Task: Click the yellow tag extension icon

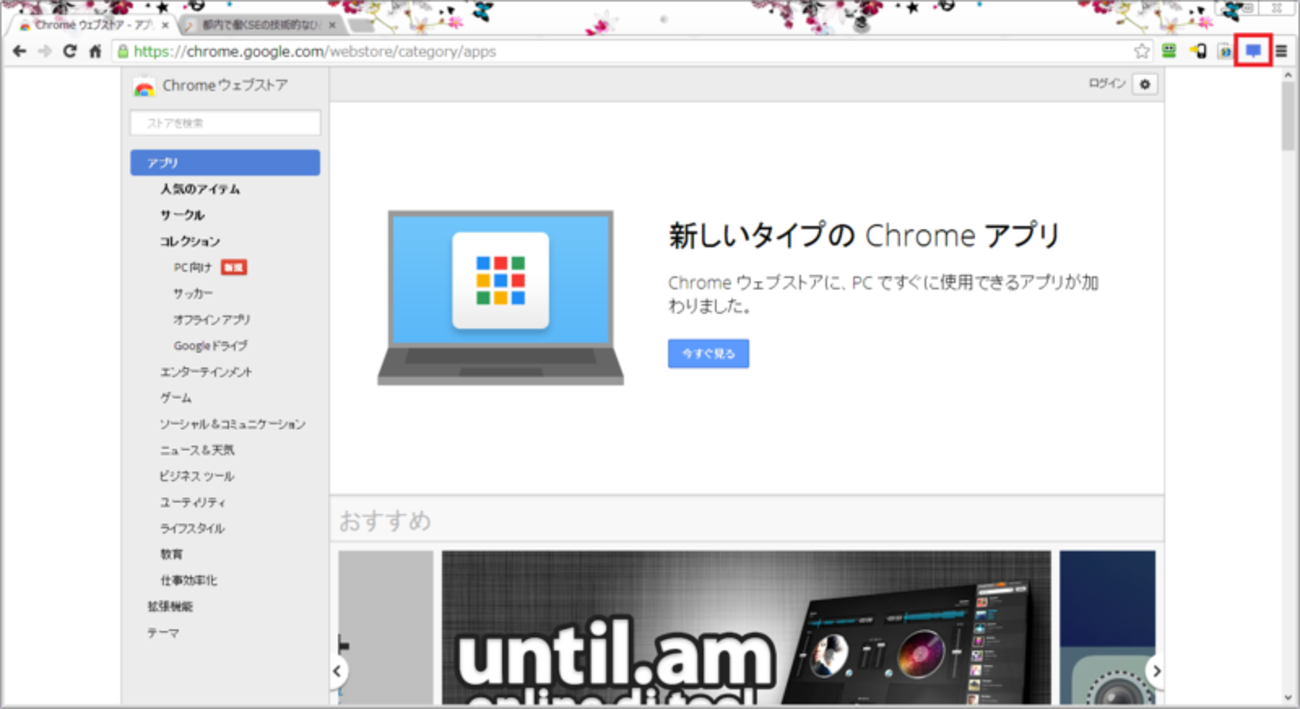Action: click(1198, 51)
